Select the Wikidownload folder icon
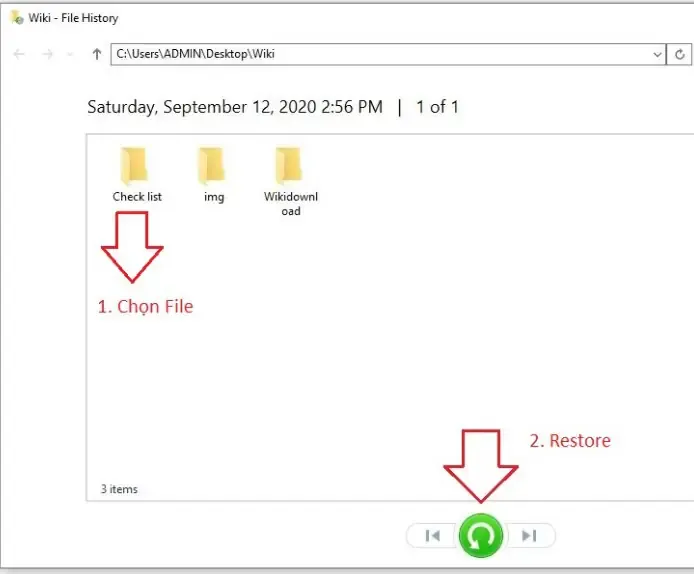The width and height of the screenshot is (694, 574). [289, 164]
